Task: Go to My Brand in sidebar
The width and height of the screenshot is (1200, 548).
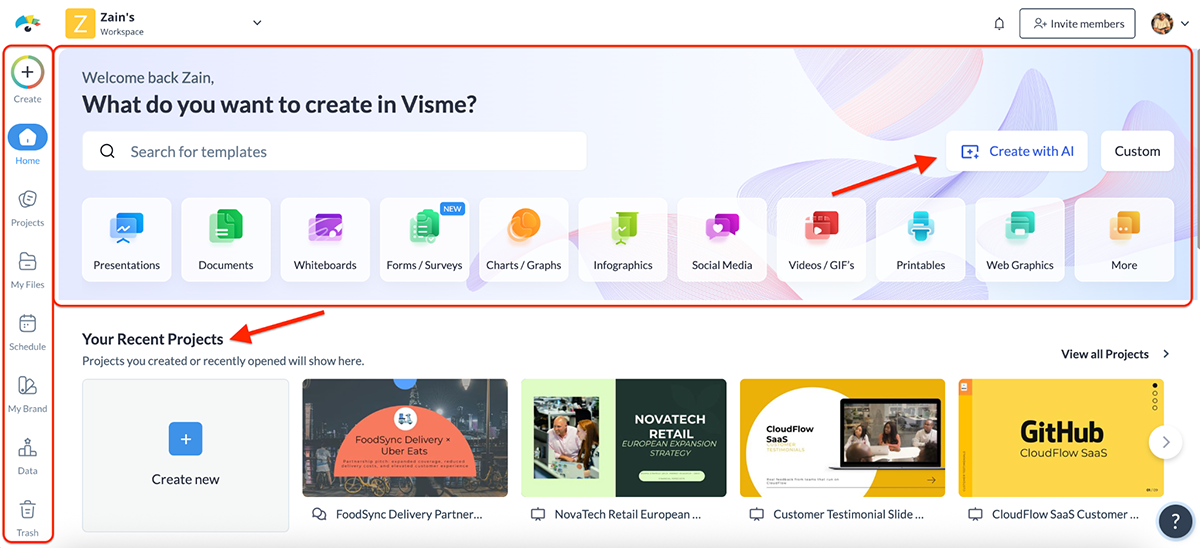Action: click(27, 386)
